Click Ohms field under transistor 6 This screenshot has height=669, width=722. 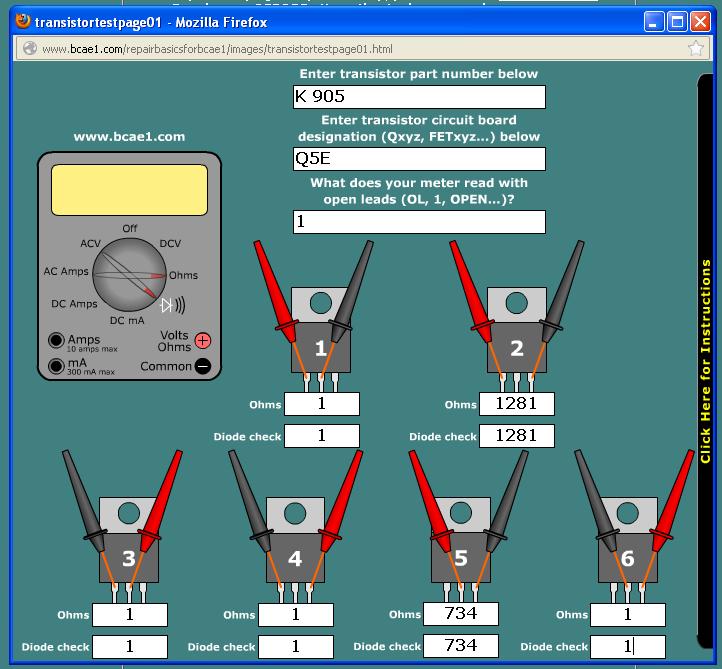(x=628, y=615)
